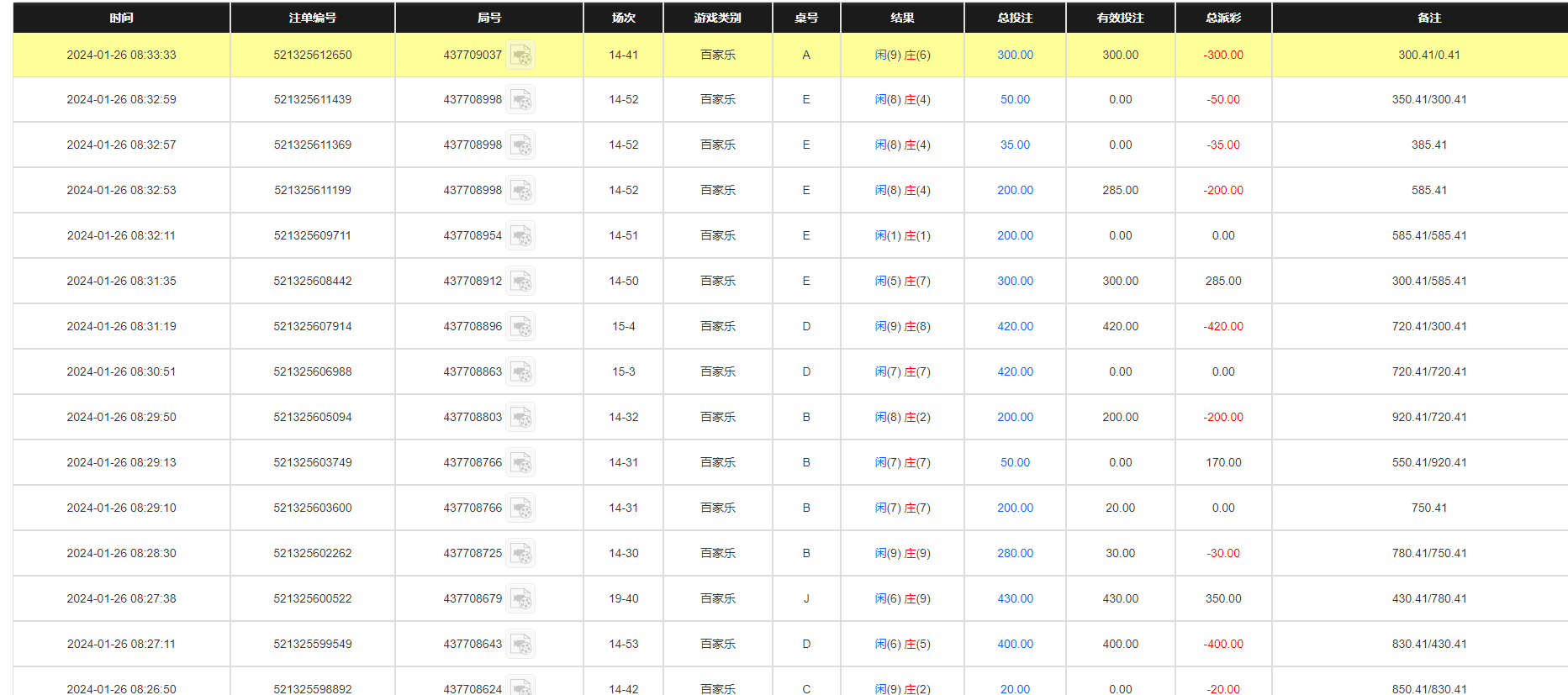Open total bet 200.00 link at 08:32:11
Screen dimensions: 1568x695
coord(1015,235)
